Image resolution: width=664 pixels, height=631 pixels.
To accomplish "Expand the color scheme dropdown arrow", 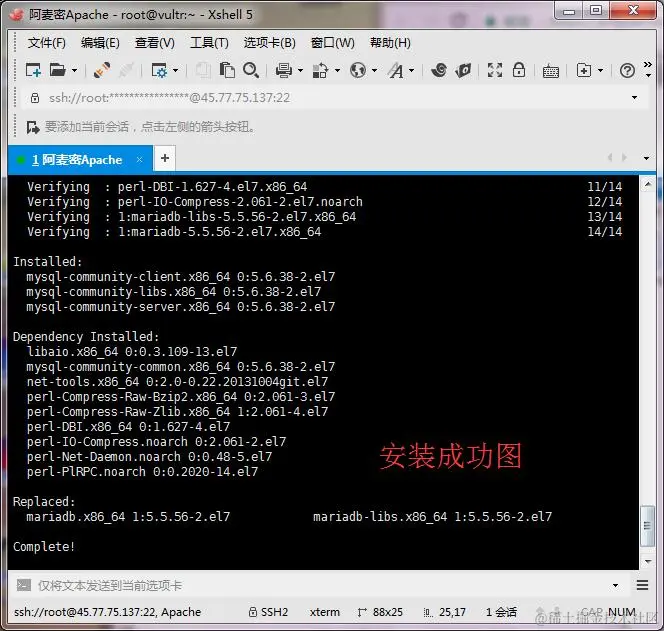I will 337,70.
